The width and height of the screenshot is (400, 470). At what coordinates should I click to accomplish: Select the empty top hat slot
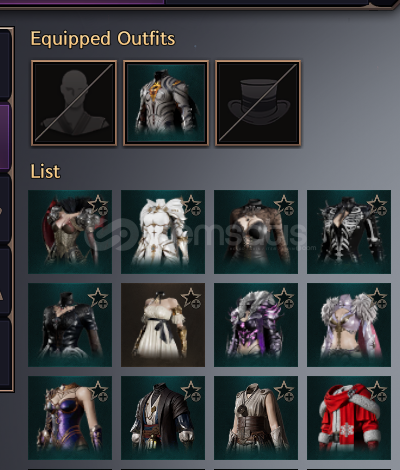coord(258,103)
